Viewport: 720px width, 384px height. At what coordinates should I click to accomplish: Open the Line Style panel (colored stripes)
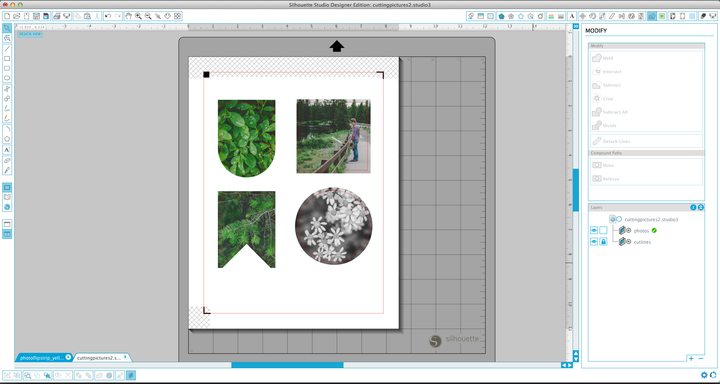[551, 16]
